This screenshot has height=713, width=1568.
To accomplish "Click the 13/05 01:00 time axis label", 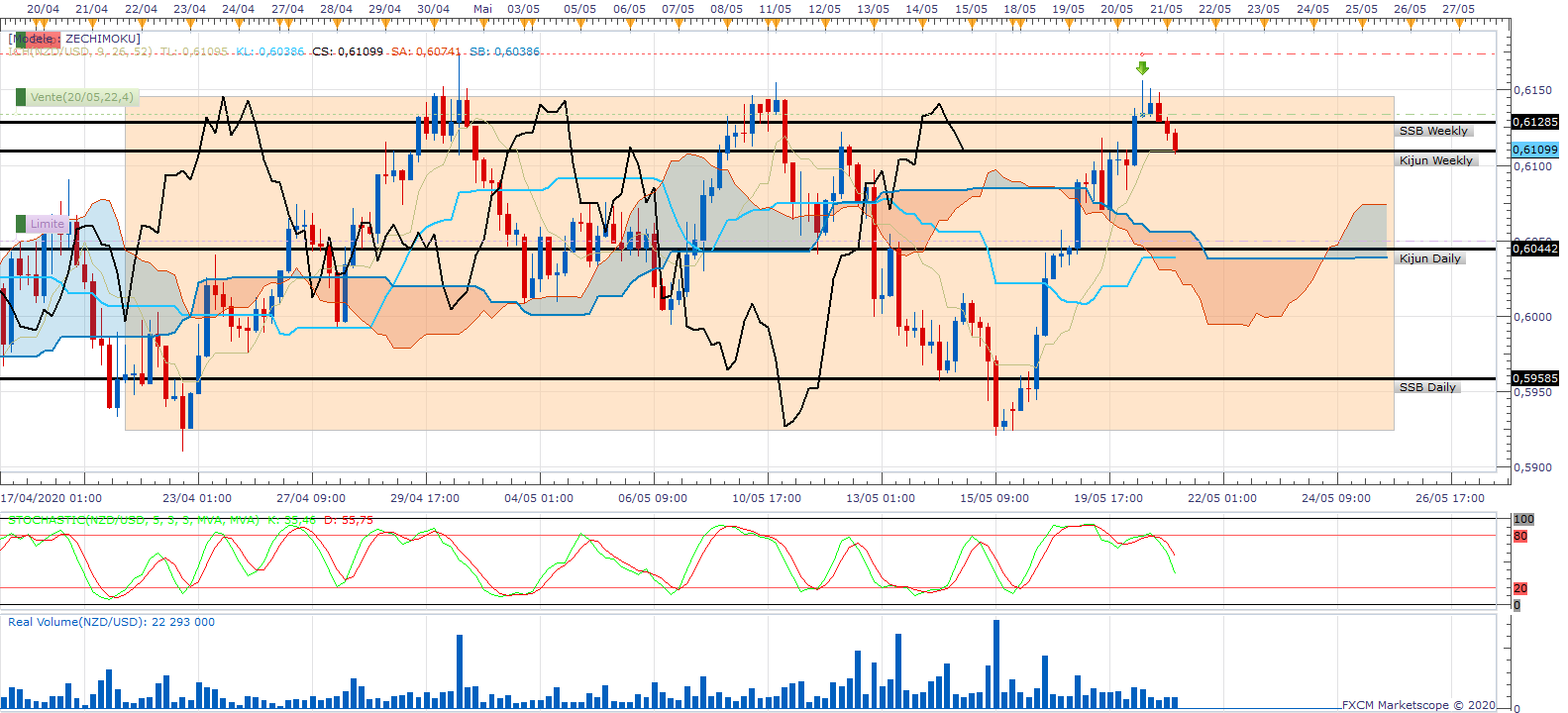I will 881,498.
